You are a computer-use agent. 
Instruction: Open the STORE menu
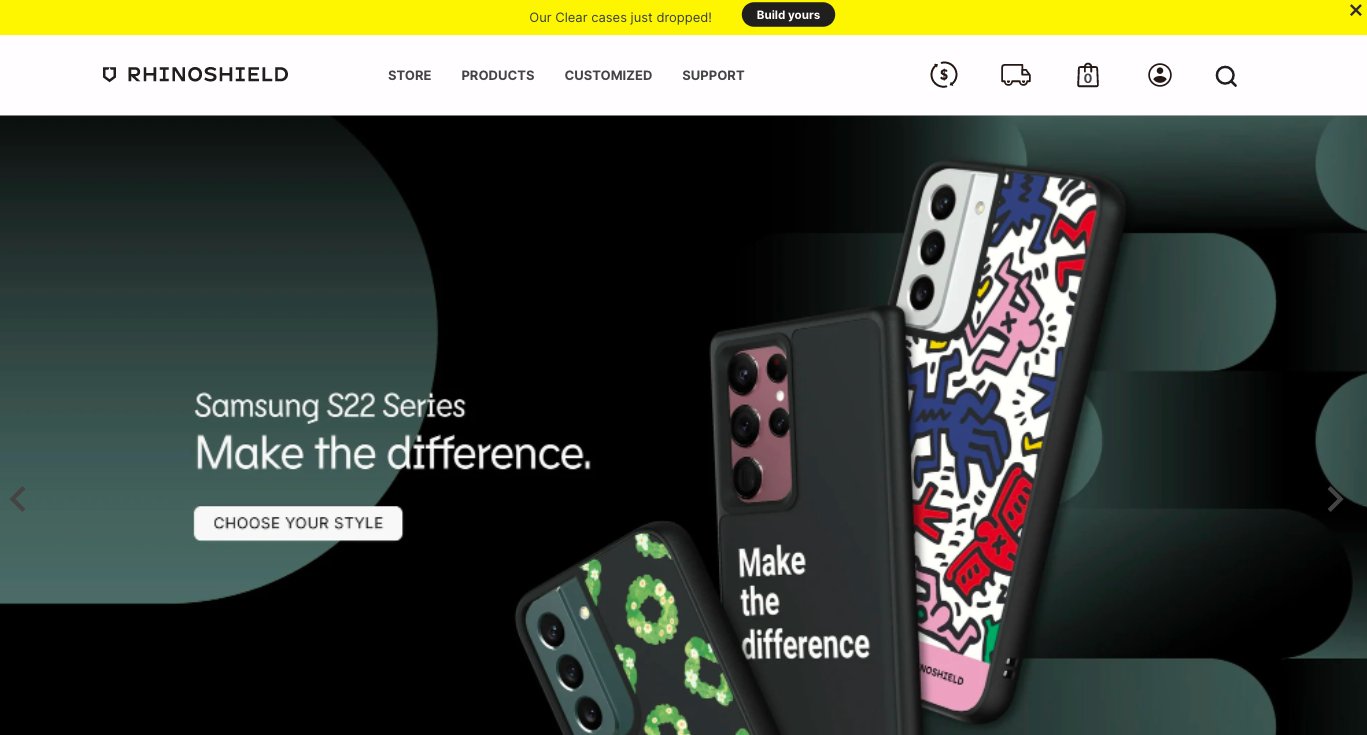pyautogui.click(x=409, y=75)
